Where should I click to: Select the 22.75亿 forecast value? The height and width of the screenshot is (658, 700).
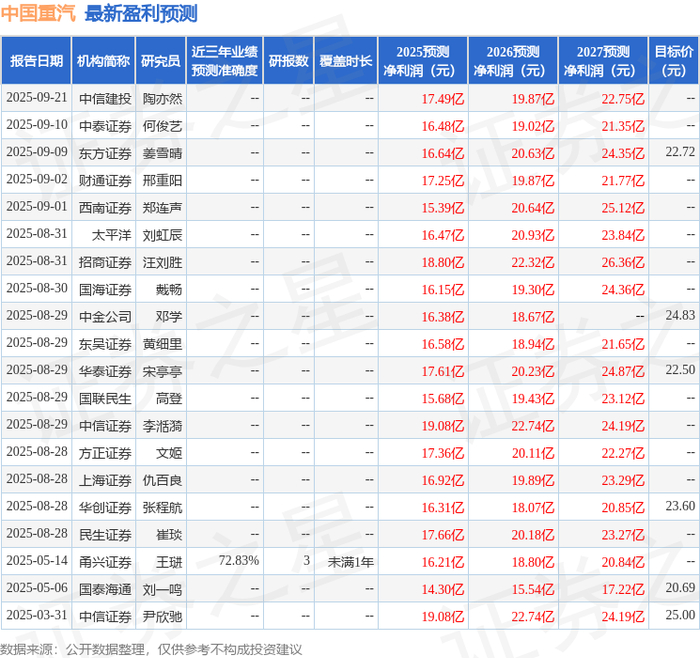(x=623, y=99)
